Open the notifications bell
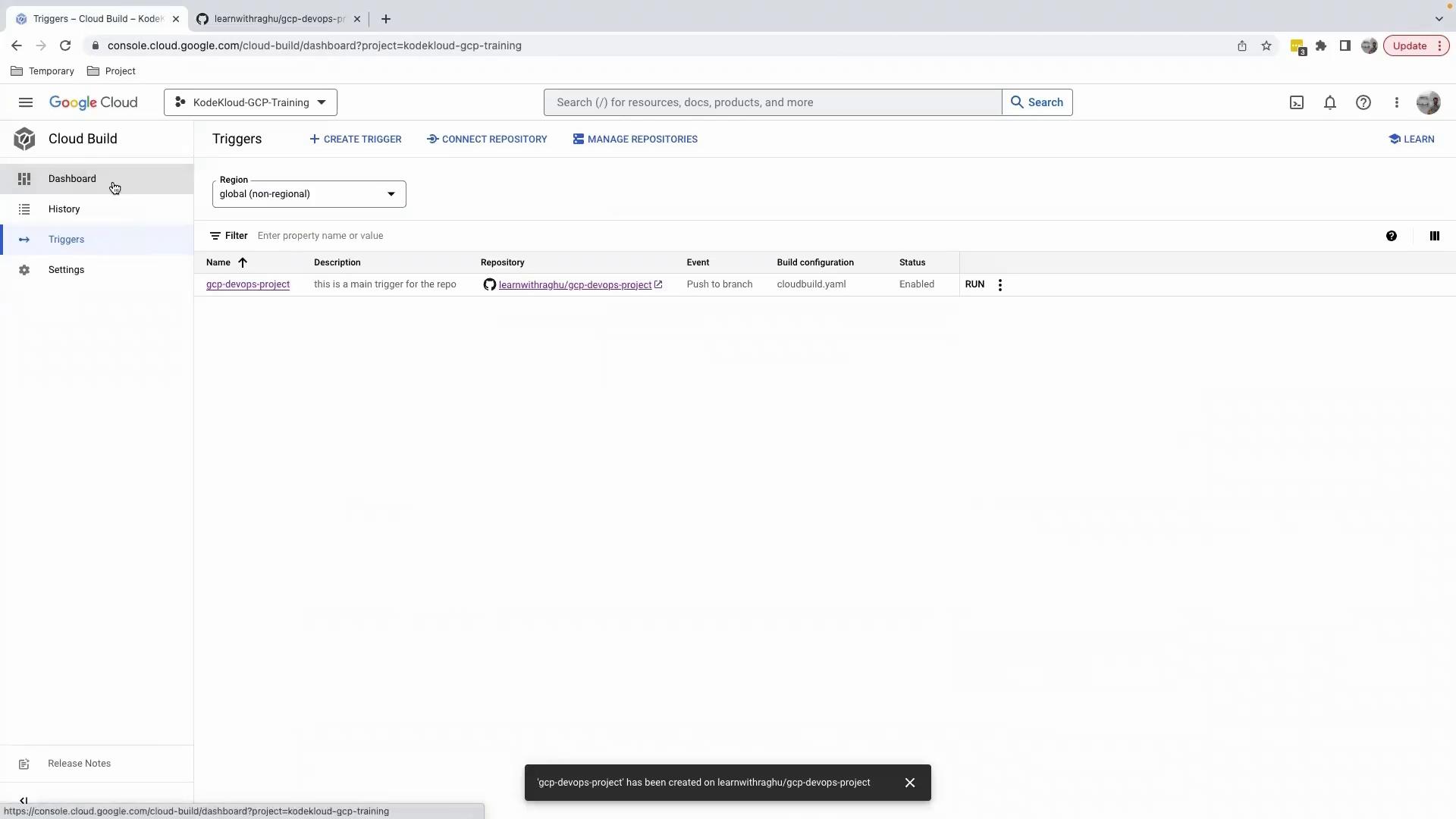Image resolution: width=1456 pixels, height=819 pixels. click(x=1330, y=102)
